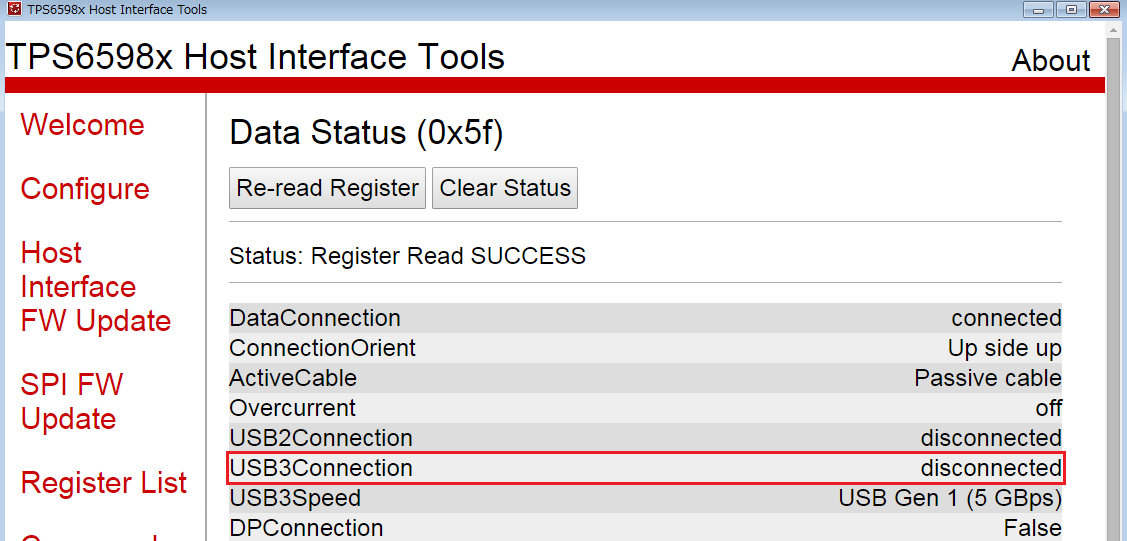Viewport: 1127px width, 541px height.
Task: Go to the Welcome page
Action: click(x=83, y=125)
